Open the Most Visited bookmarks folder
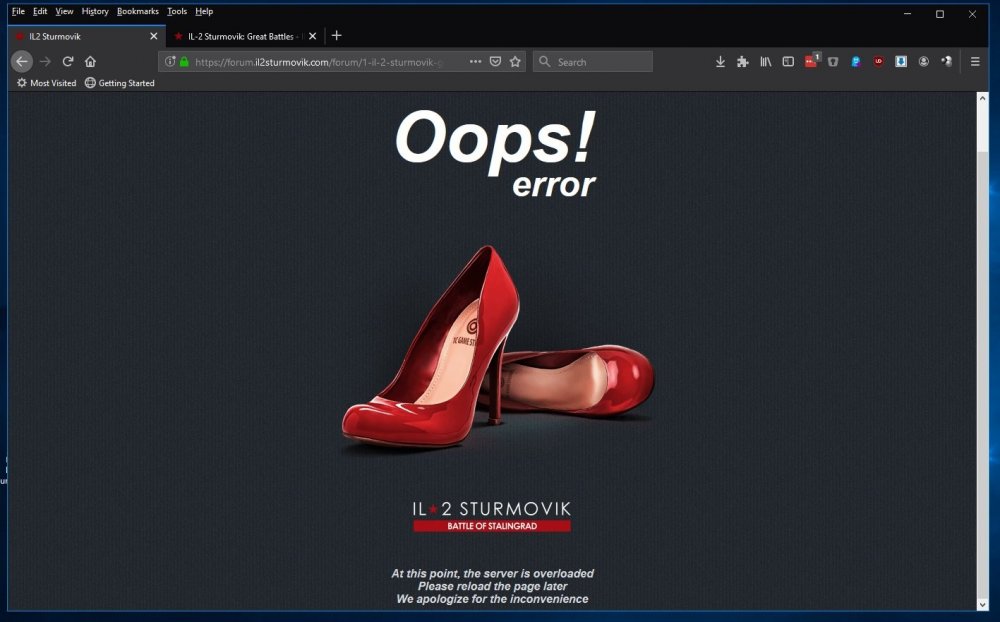 tap(46, 83)
